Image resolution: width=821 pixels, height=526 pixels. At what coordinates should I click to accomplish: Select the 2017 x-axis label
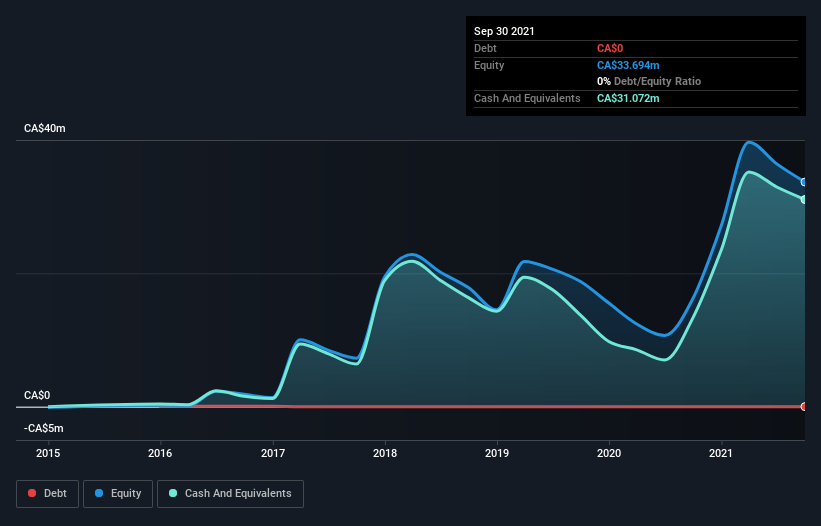tap(273, 453)
